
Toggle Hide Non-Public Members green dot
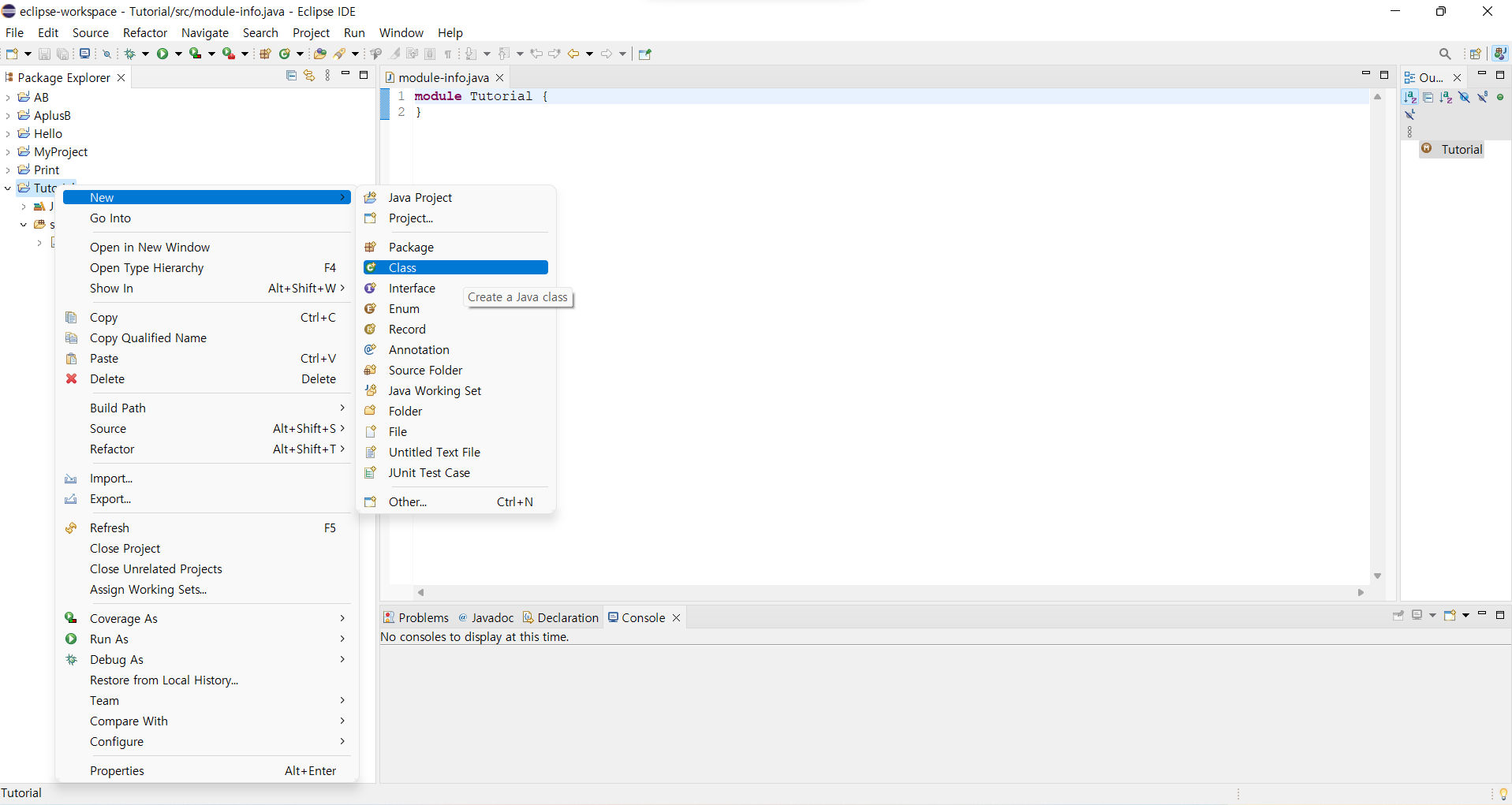[x=1500, y=97]
